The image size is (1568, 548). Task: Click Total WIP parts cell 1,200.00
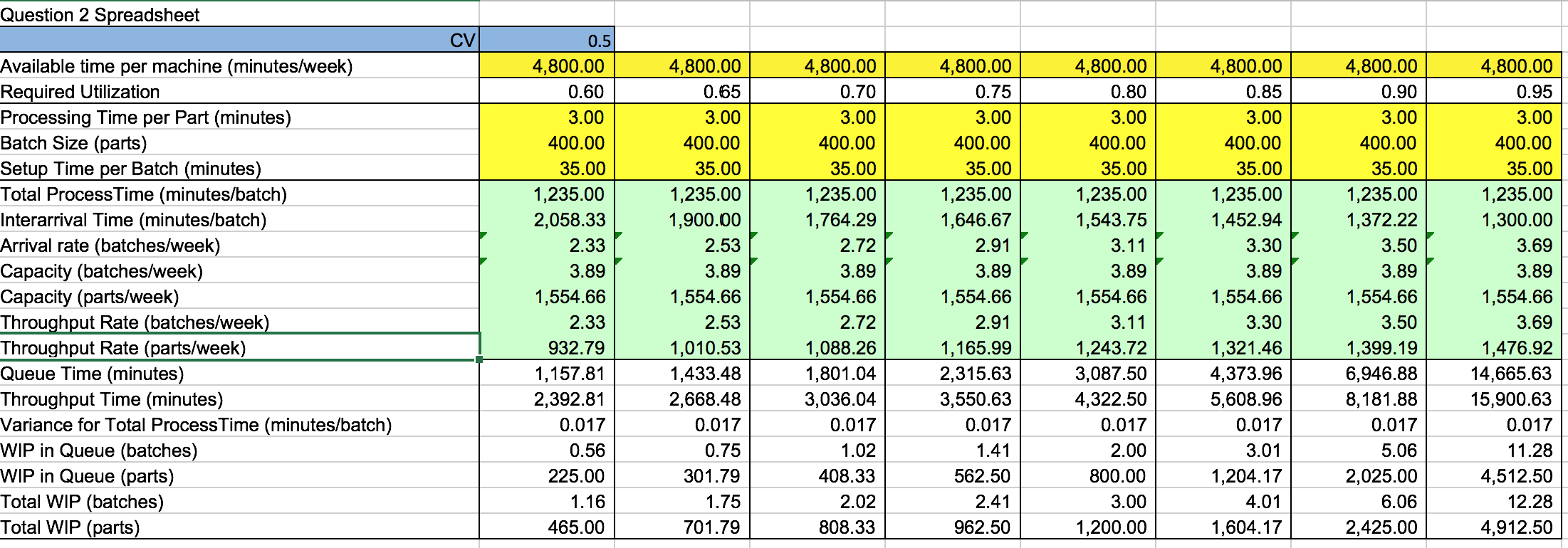tap(1088, 527)
